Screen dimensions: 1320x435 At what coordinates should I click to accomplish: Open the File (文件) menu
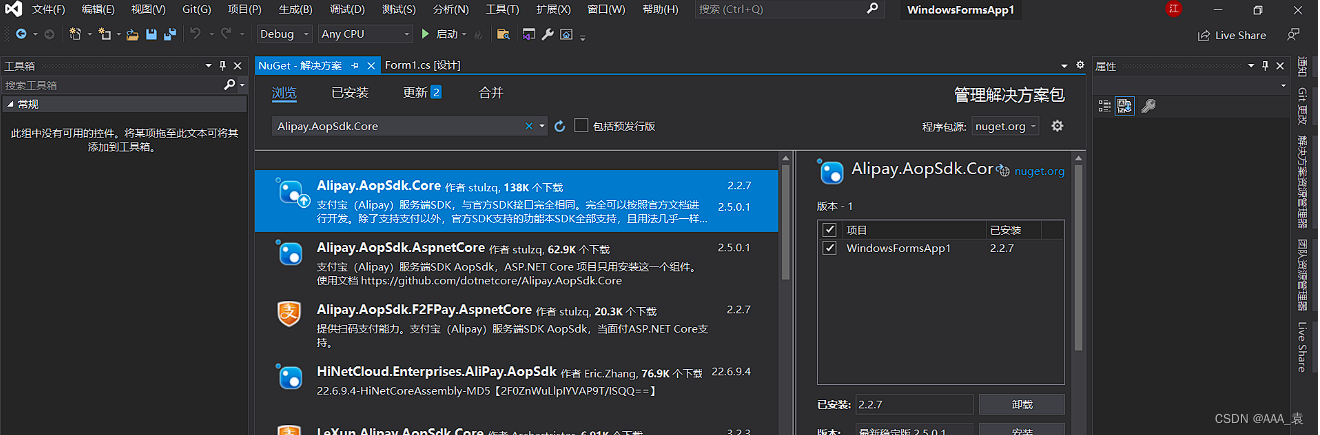[x=48, y=9]
